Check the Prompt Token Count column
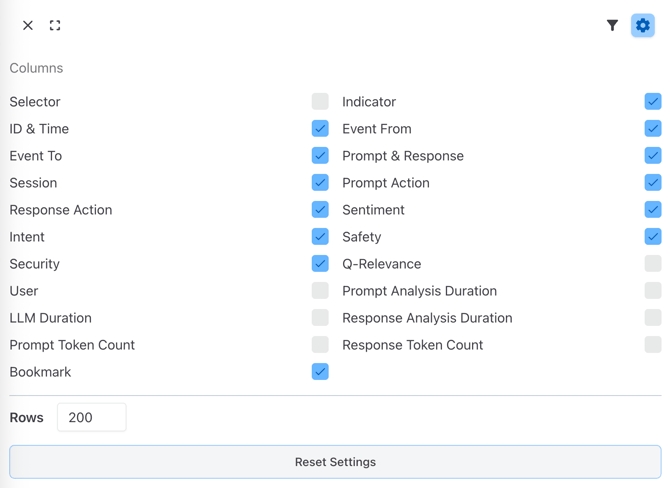670x488 pixels. 320,344
